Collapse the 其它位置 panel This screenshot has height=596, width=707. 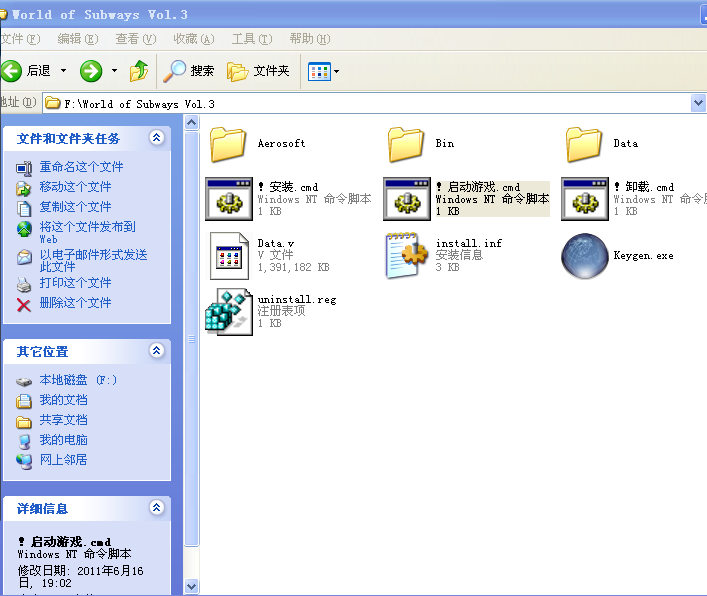pos(156,351)
